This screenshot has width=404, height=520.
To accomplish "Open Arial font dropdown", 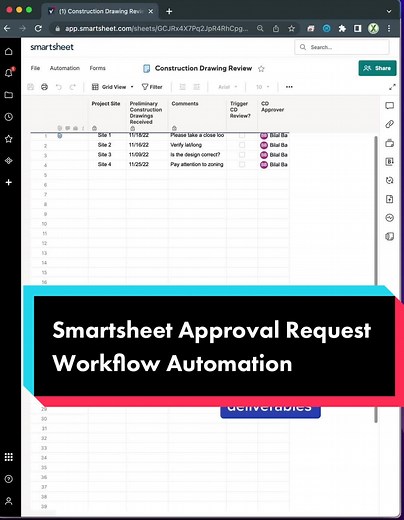I will [x=228, y=87].
